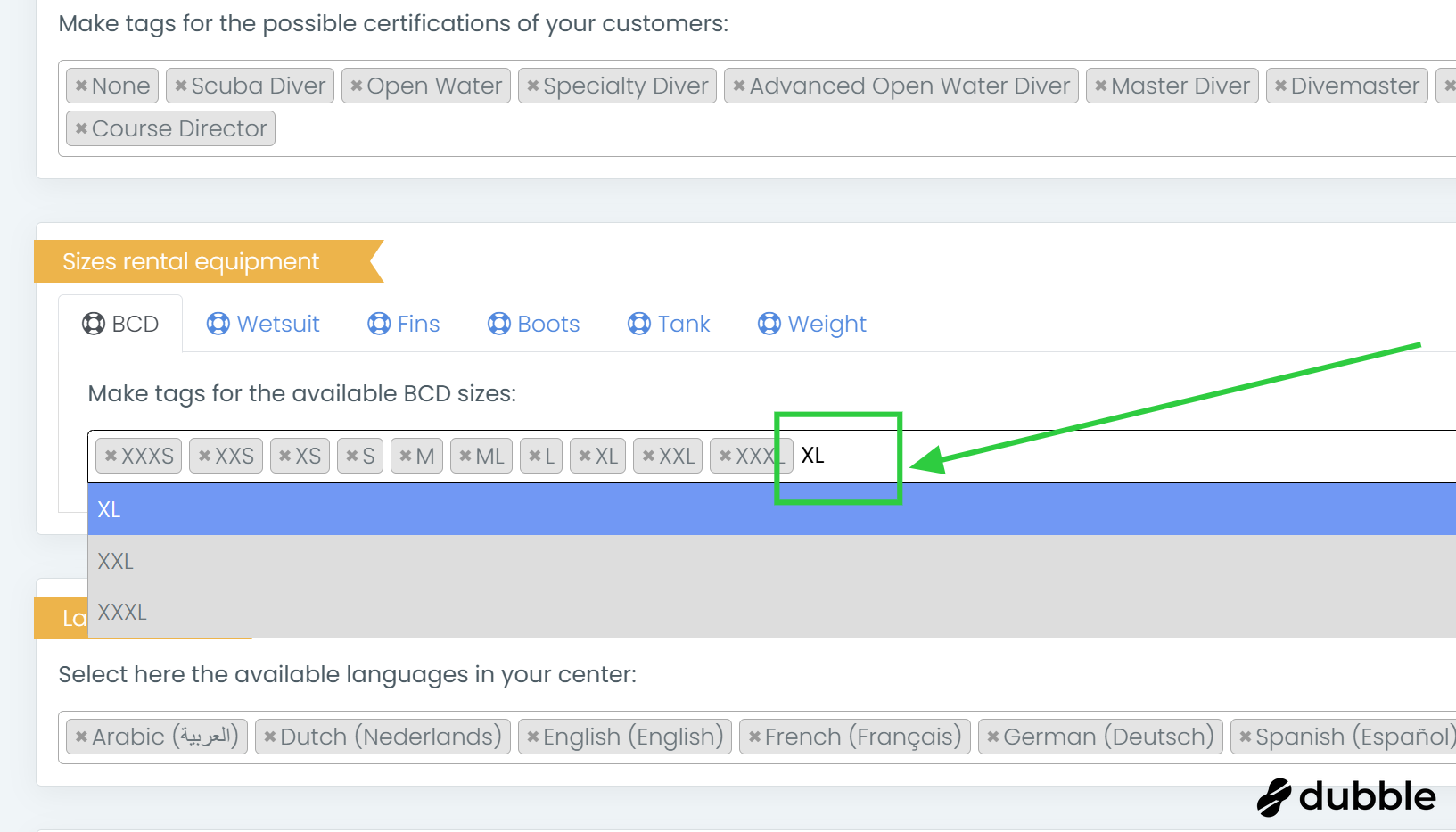Screen dimensions: 1456x832
Task: Open the Fins sizes tab
Action: pos(404,324)
